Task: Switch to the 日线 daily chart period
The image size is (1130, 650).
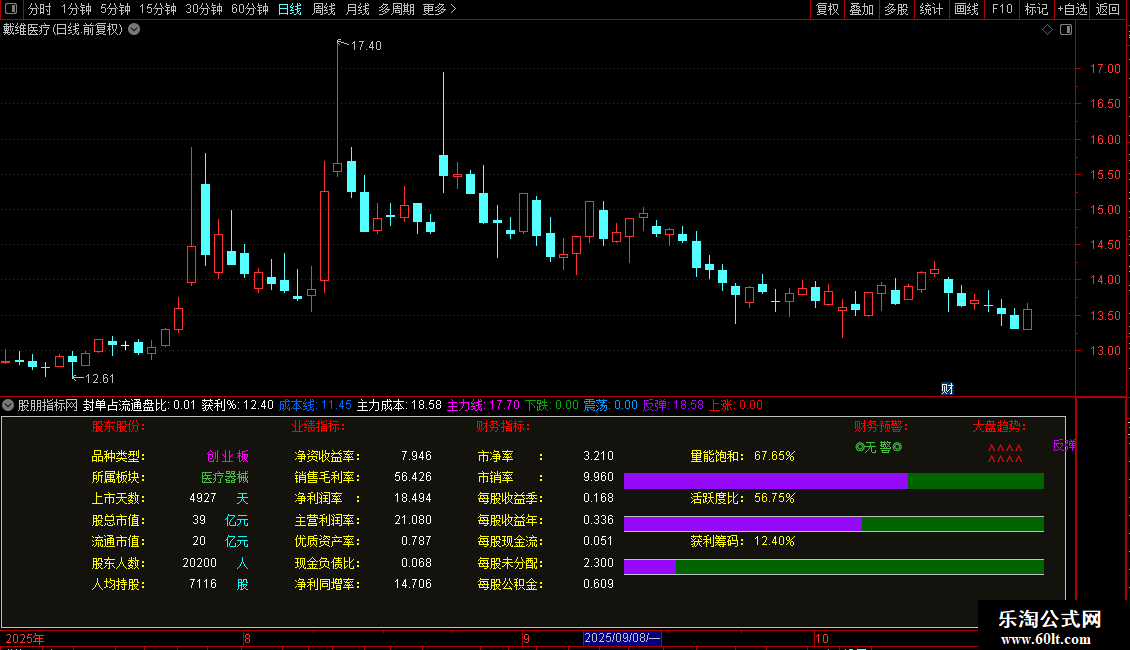Action: click(x=289, y=10)
